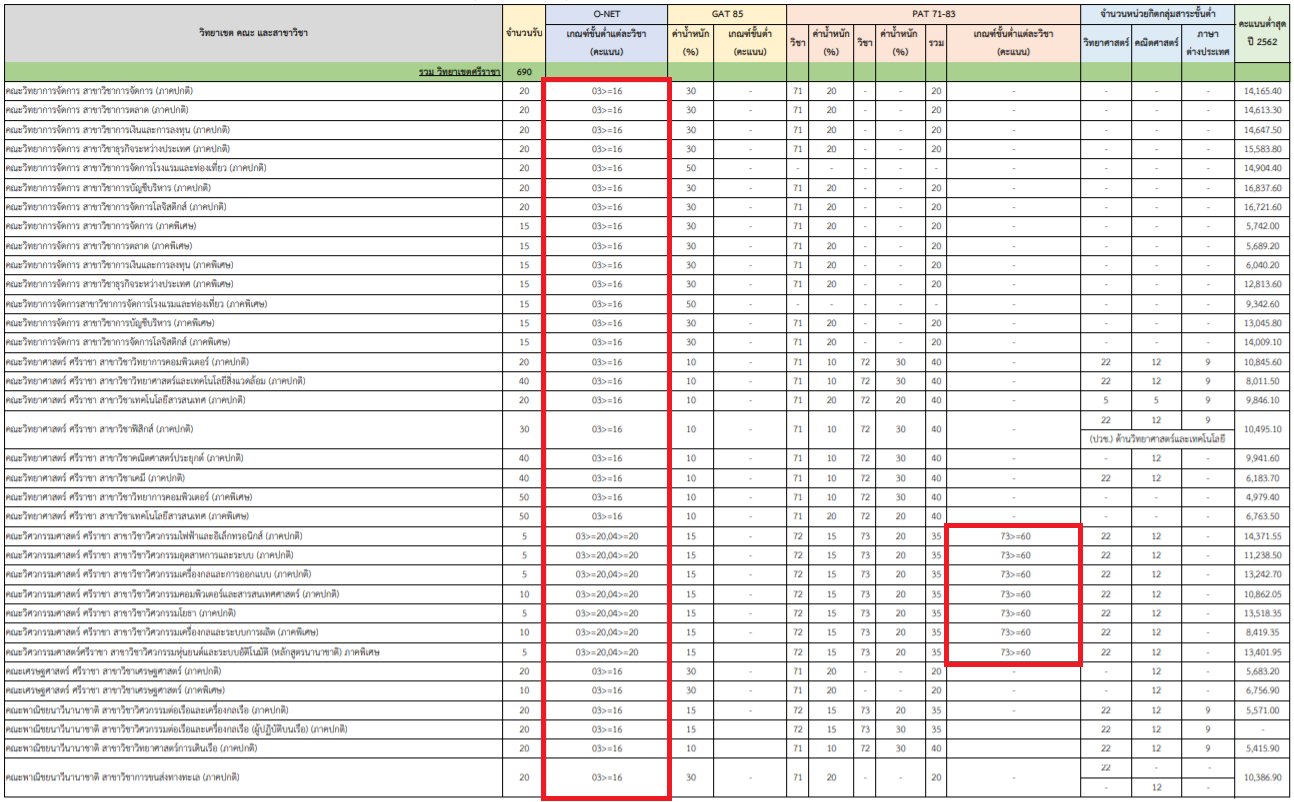
Task: Select the score cell "16,721.60"
Action: pyautogui.click(x=1262, y=207)
